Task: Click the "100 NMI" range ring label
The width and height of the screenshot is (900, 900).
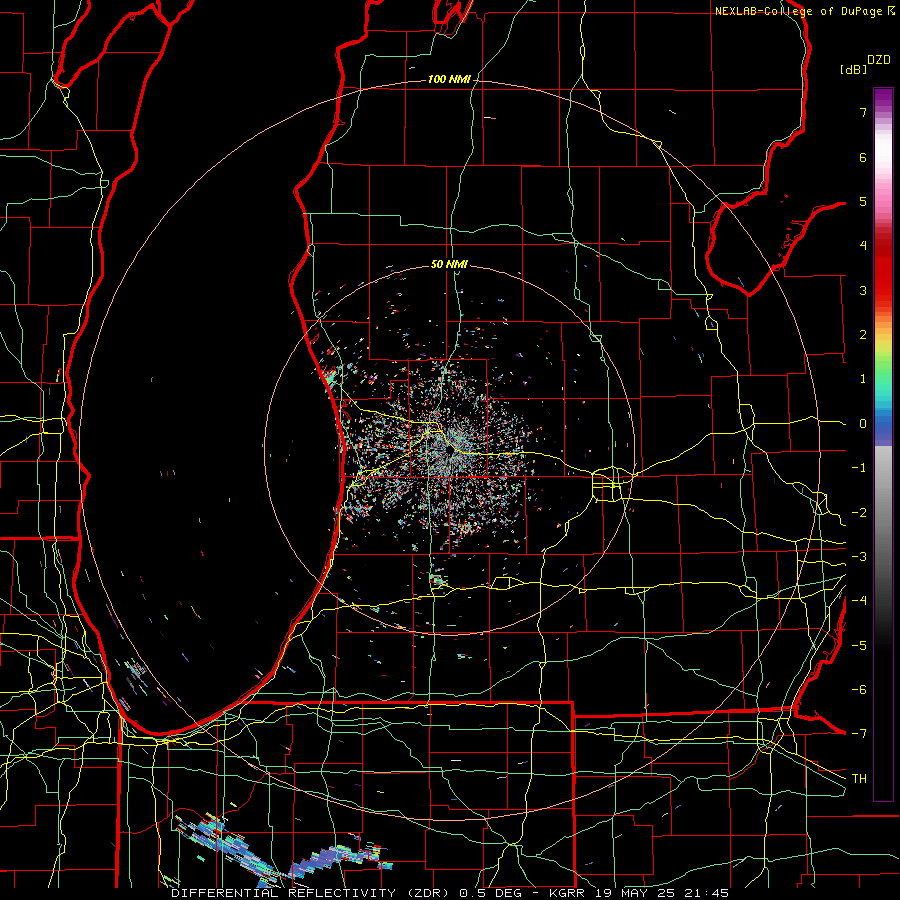Action: [x=449, y=79]
